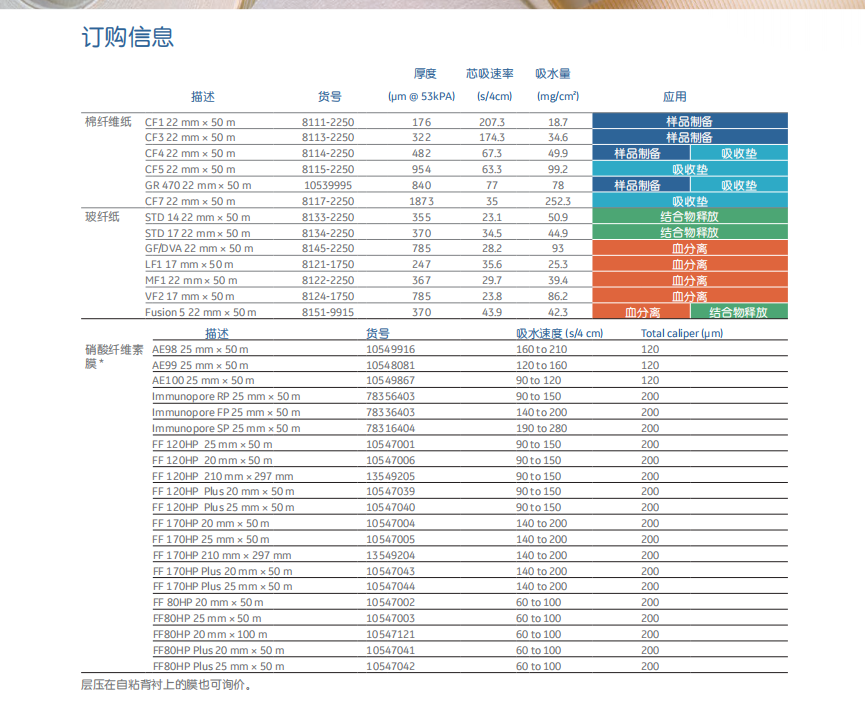This screenshot has height=701, width=865.
Task: Click the 厚度 column header
Action: click(x=425, y=73)
